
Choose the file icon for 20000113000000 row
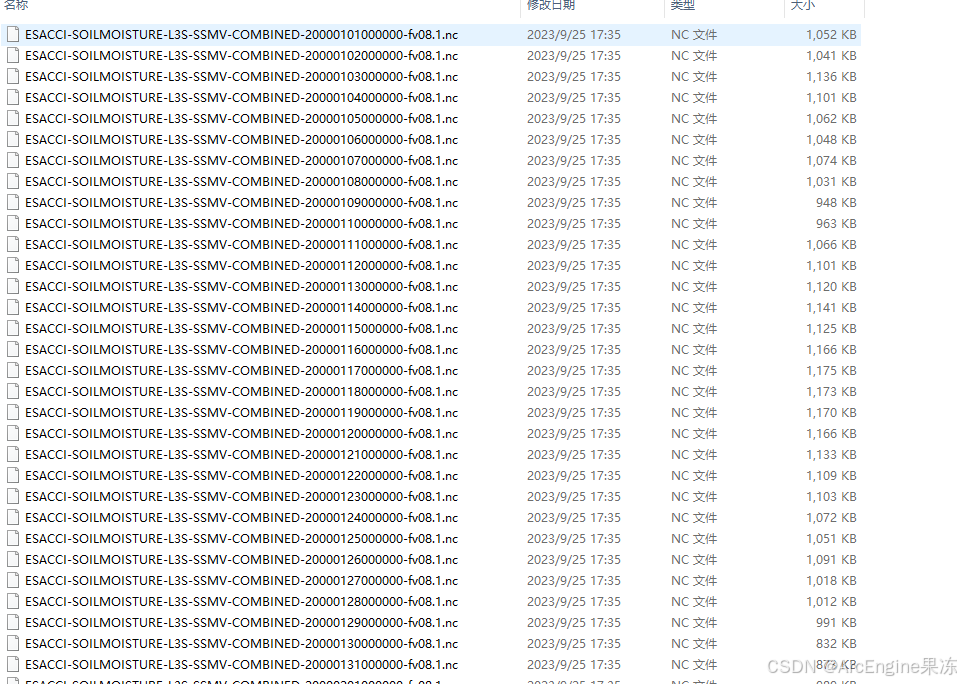tap(13, 287)
